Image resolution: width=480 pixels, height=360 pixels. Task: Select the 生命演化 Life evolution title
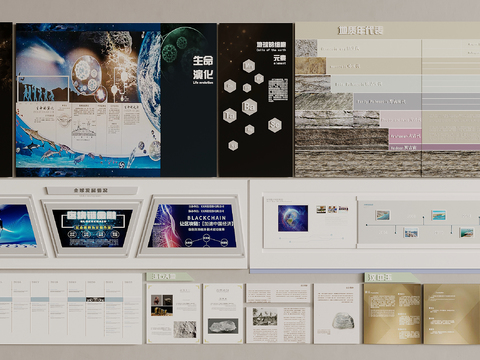[203, 70]
